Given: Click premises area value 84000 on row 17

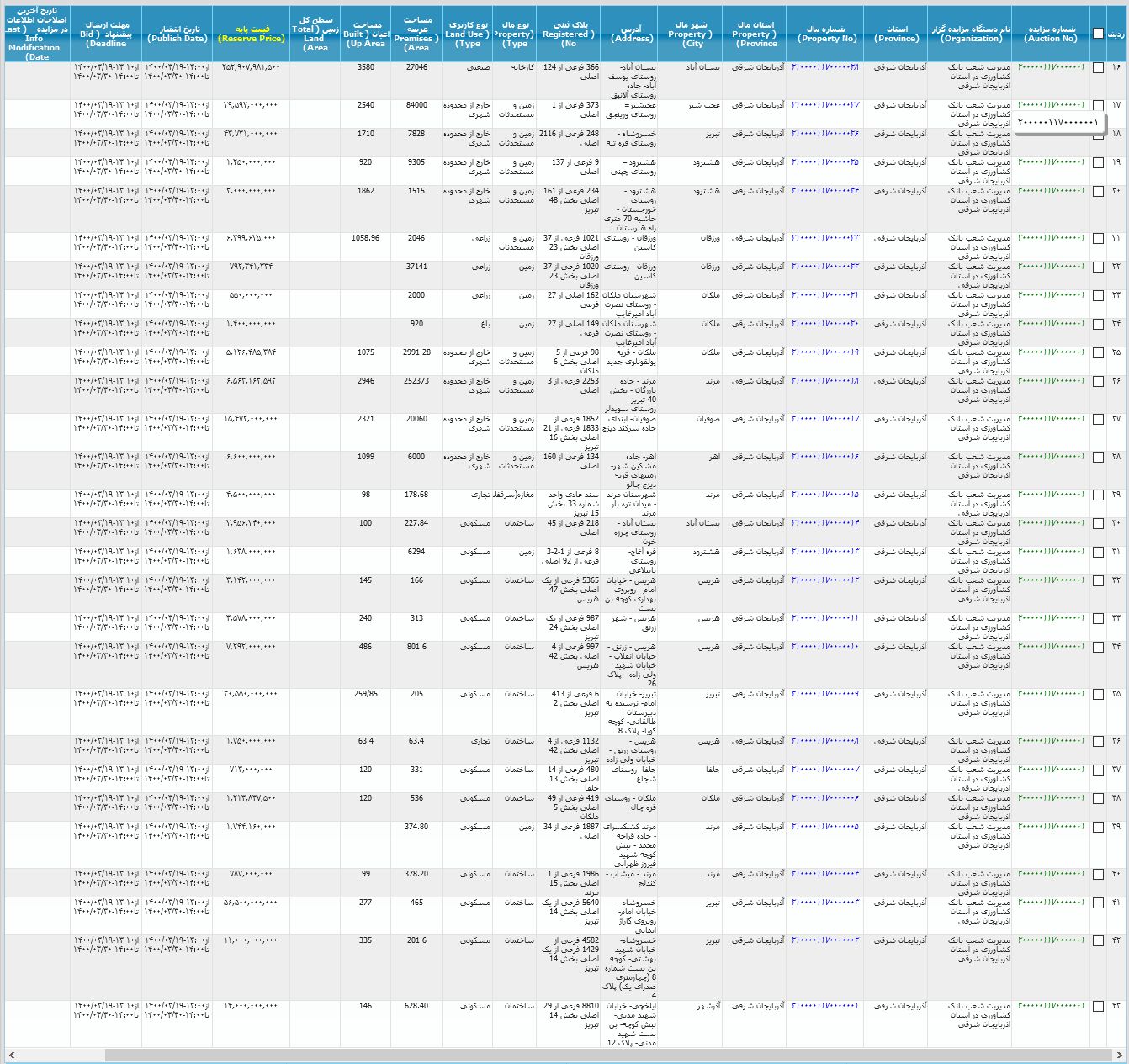Looking at the screenshot, I should click(416, 105).
